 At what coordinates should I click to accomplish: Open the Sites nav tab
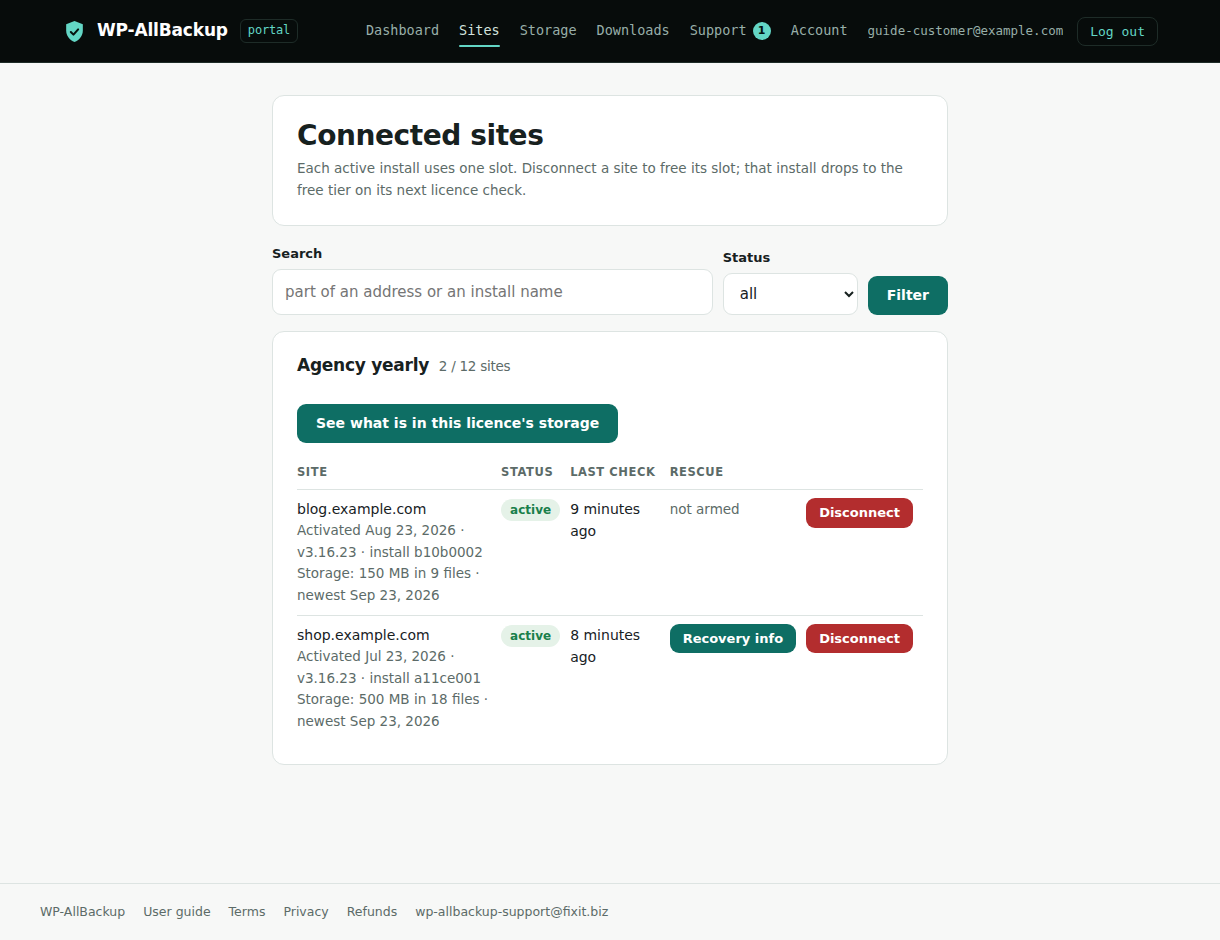[x=479, y=30]
